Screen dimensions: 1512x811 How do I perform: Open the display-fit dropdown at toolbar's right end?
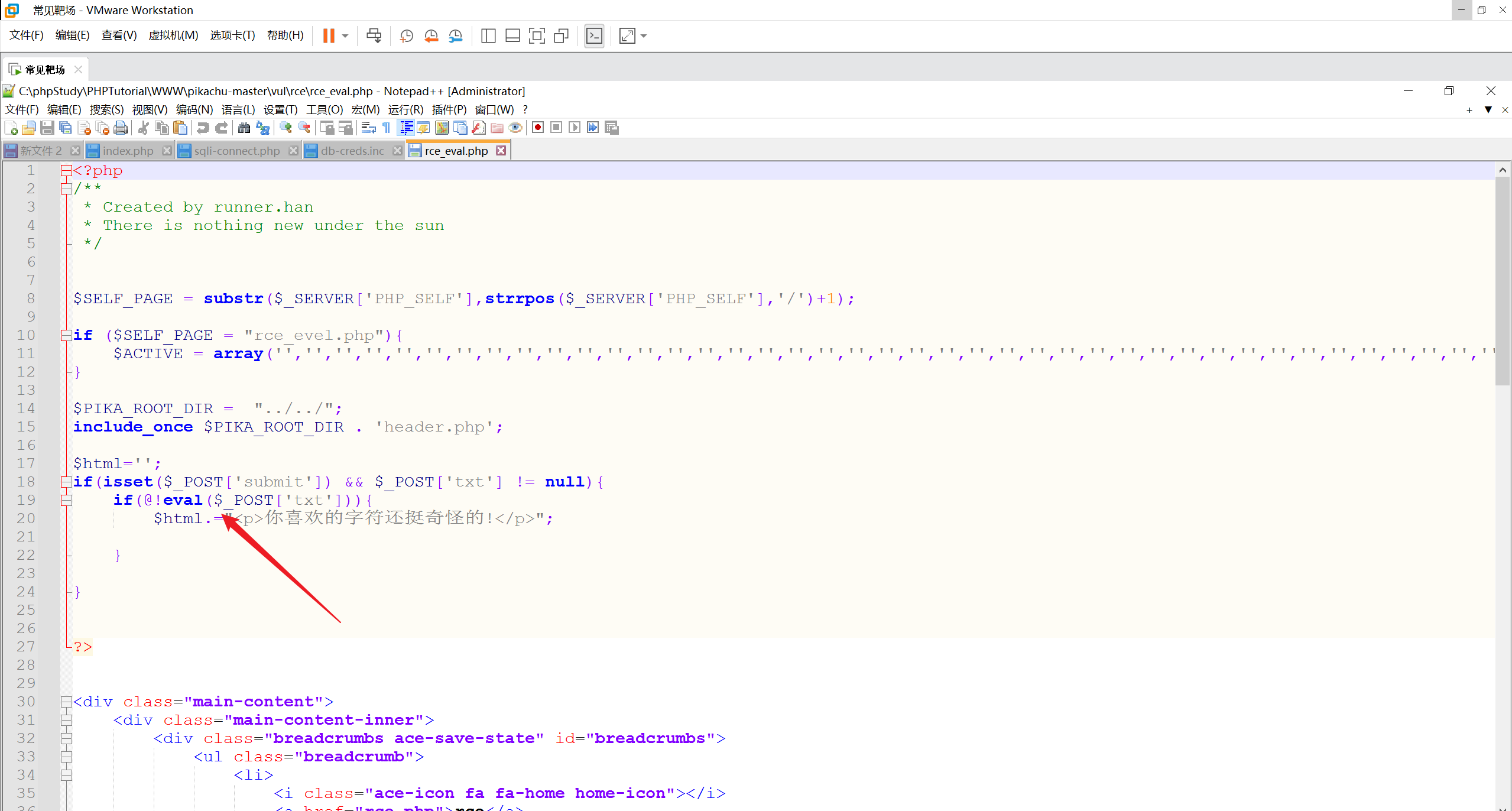pos(643,36)
